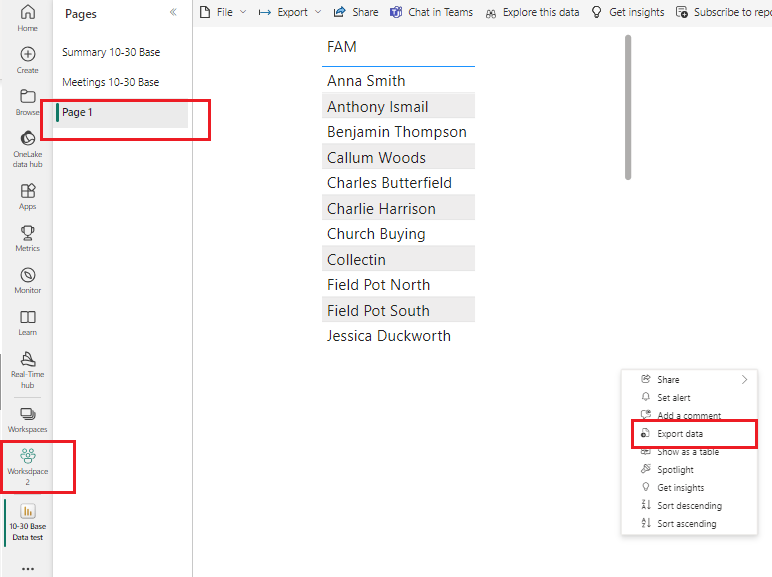Open the File menu
Image resolution: width=772 pixels, height=577 pixels.
225,12
